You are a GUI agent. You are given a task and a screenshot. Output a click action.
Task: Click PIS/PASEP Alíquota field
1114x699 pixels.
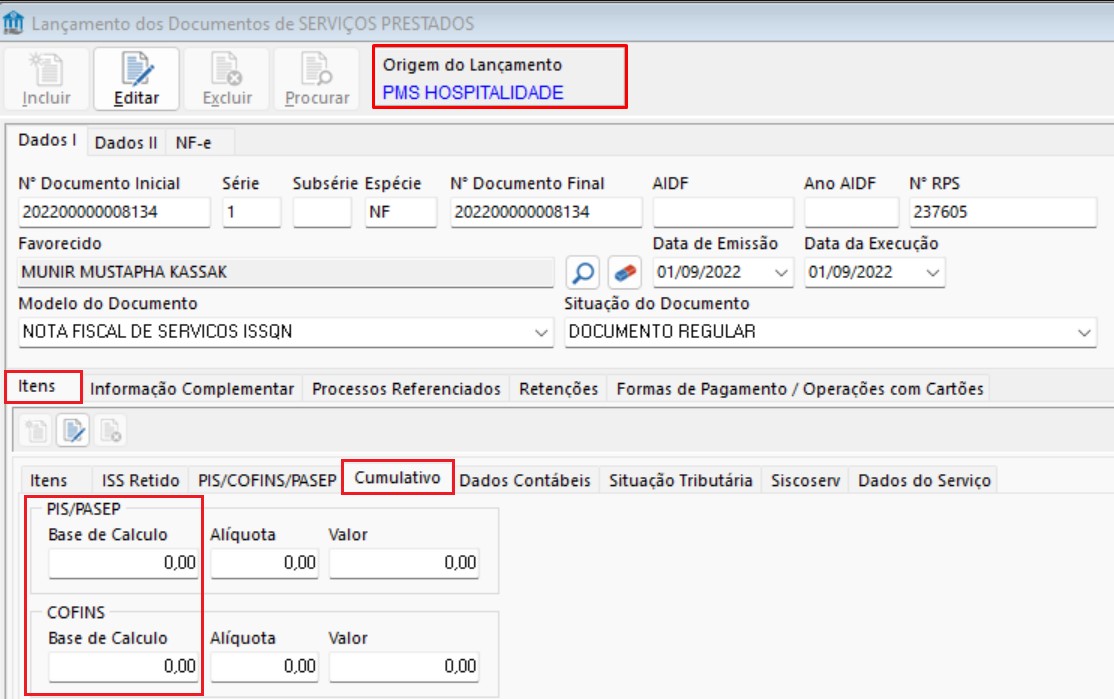pyautogui.click(x=264, y=563)
